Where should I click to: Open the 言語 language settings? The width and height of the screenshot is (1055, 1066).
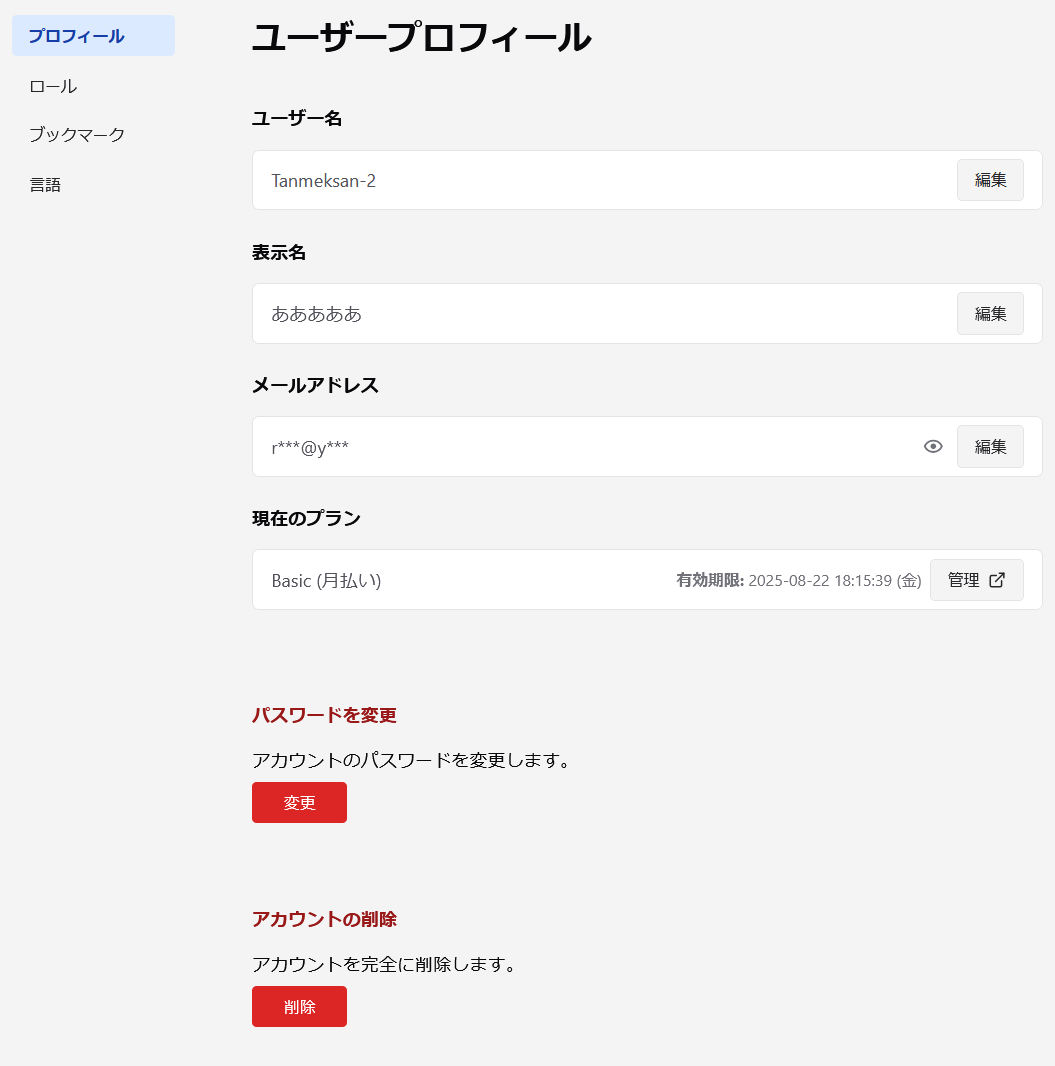47,184
